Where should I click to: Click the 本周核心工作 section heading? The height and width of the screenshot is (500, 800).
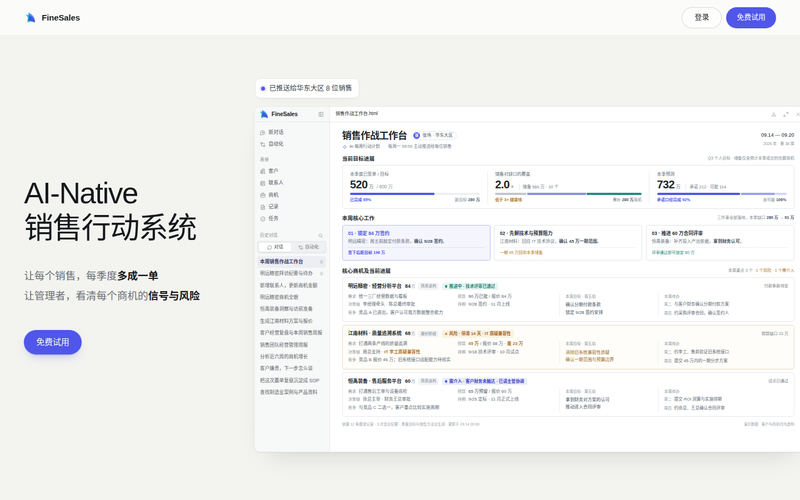click(x=358, y=218)
